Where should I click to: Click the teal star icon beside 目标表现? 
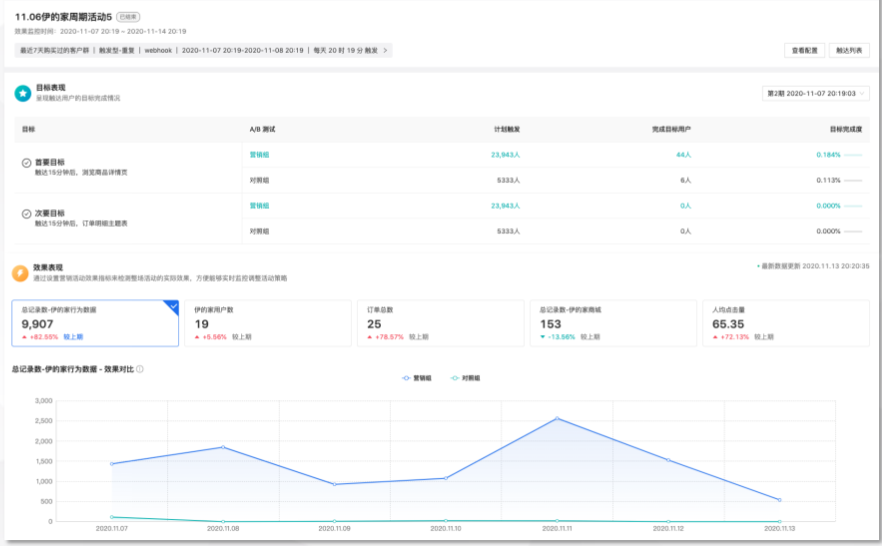tap(23, 93)
